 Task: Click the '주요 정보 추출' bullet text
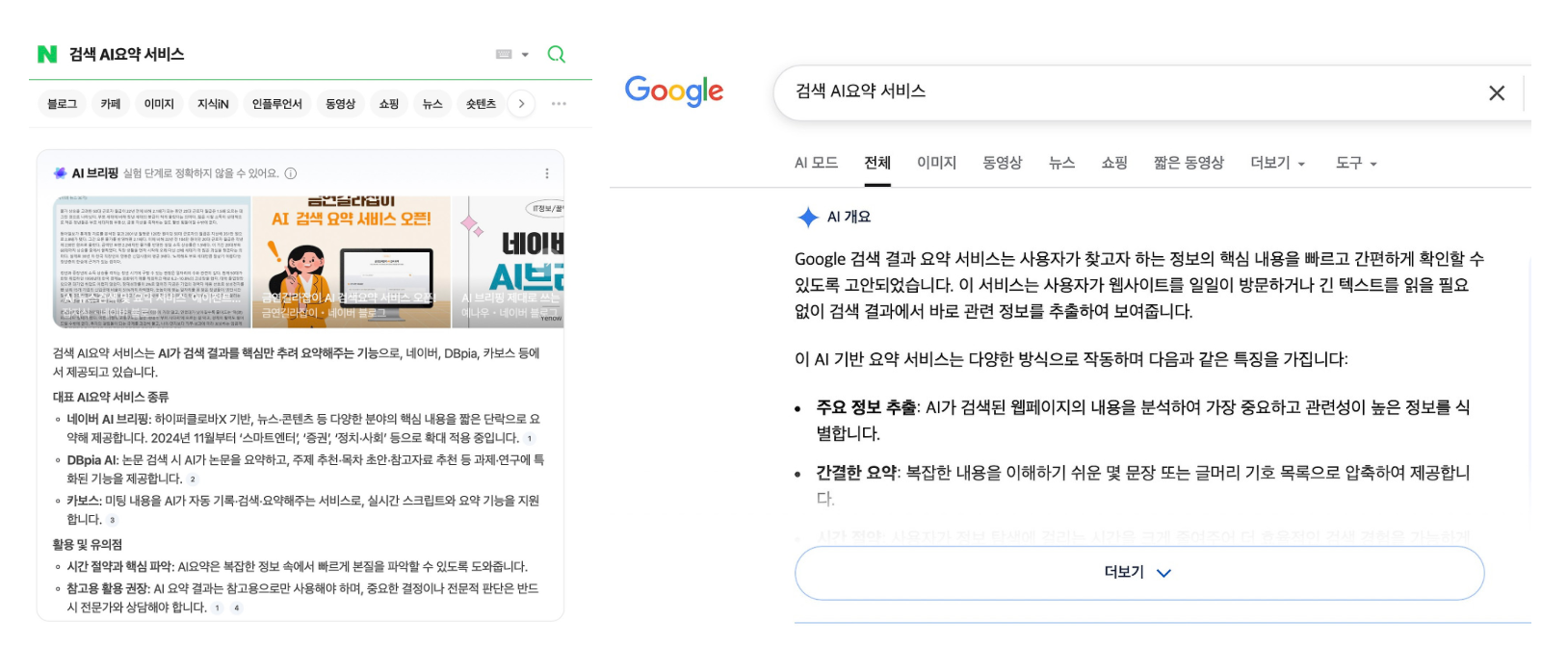[x=866, y=407]
